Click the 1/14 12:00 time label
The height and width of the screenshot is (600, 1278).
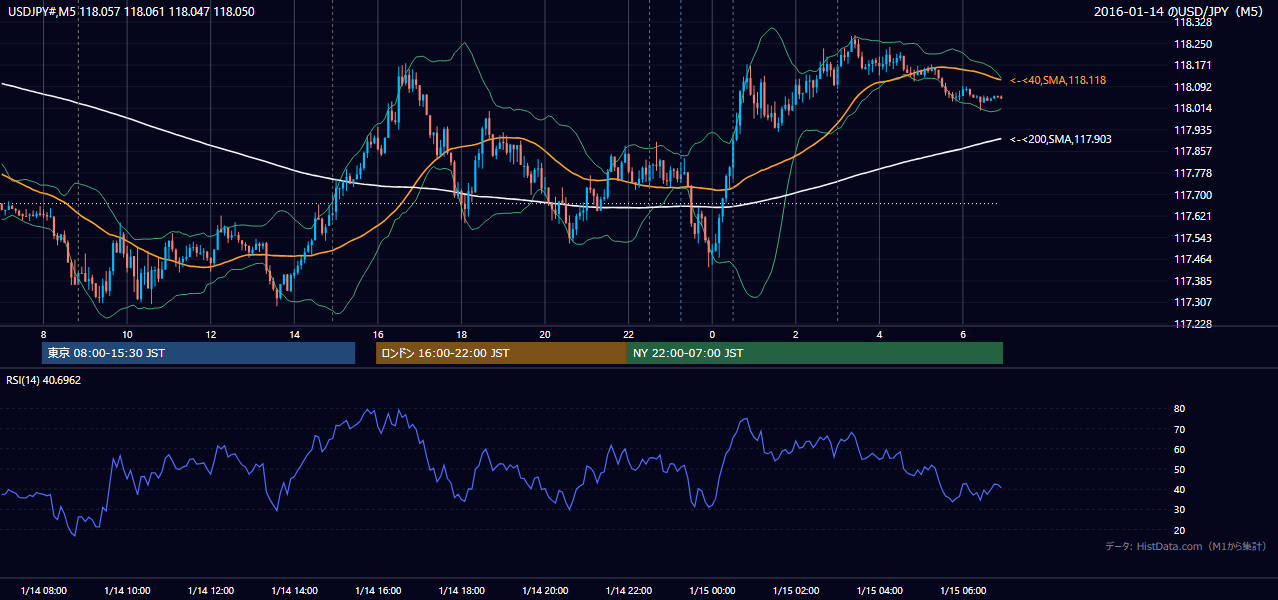(x=211, y=591)
